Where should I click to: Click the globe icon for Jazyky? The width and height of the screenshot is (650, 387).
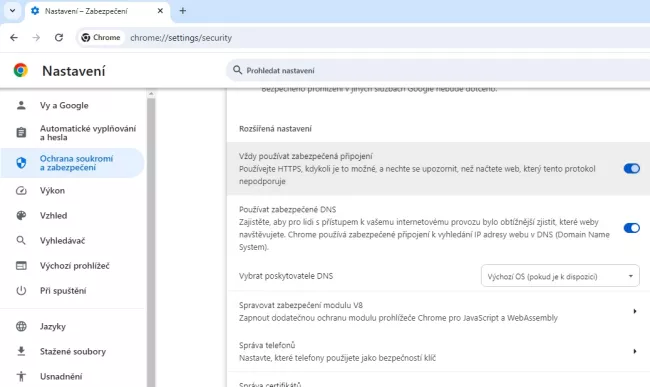[x=21, y=327]
